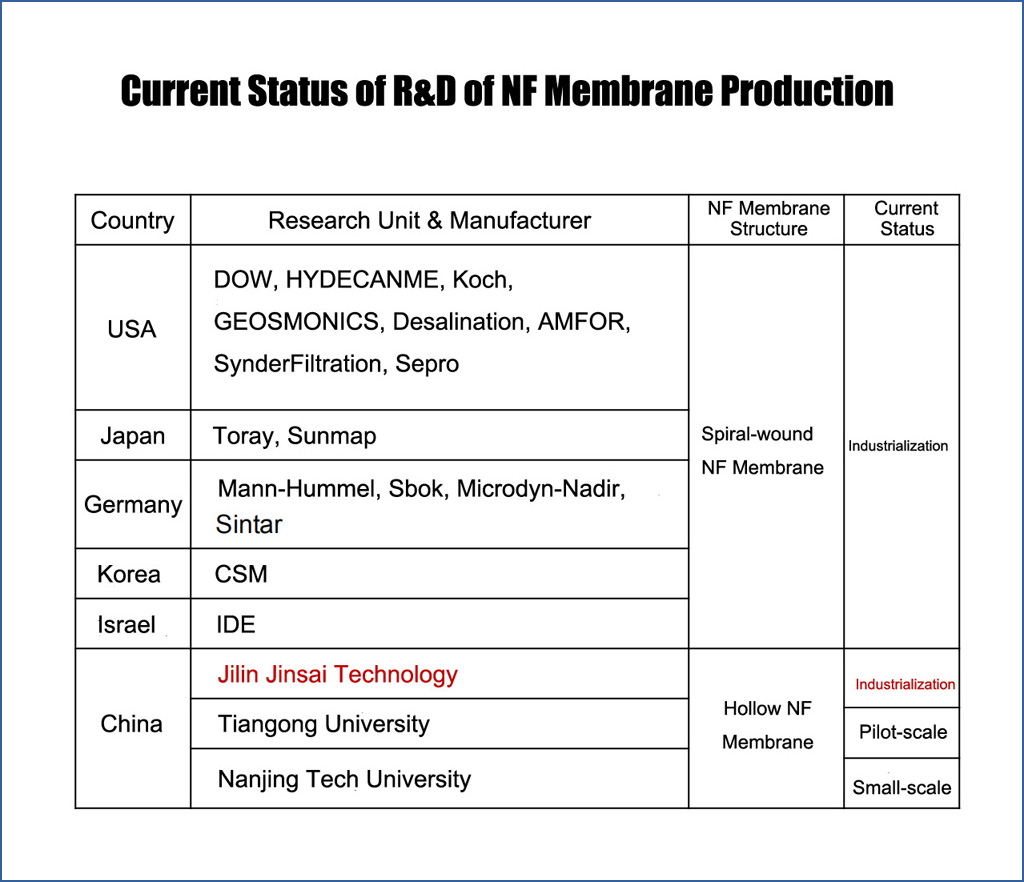This screenshot has height=882, width=1024.
Task: Click the word 'Sintar'
Action: (x=249, y=524)
